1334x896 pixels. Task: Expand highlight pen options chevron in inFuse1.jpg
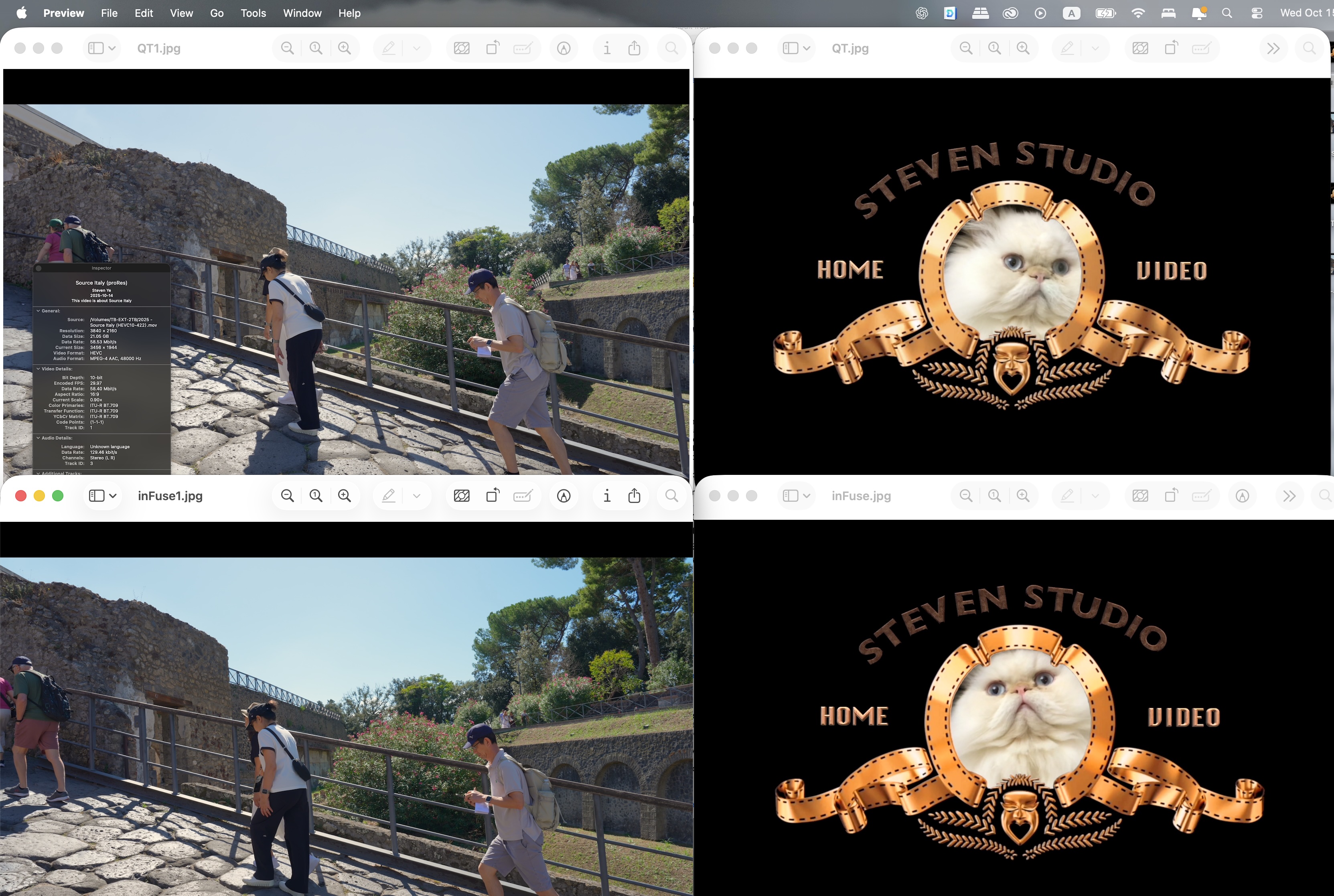pyautogui.click(x=416, y=496)
